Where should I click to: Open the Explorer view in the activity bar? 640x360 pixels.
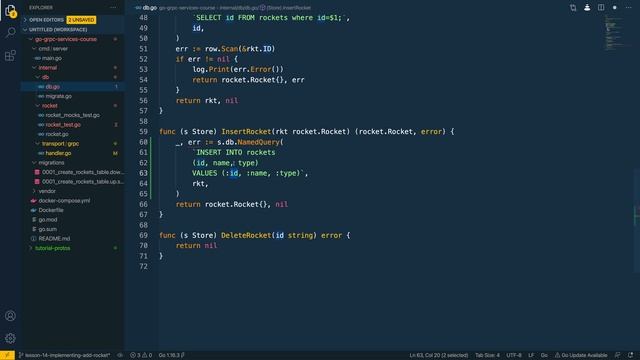click(11, 11)
